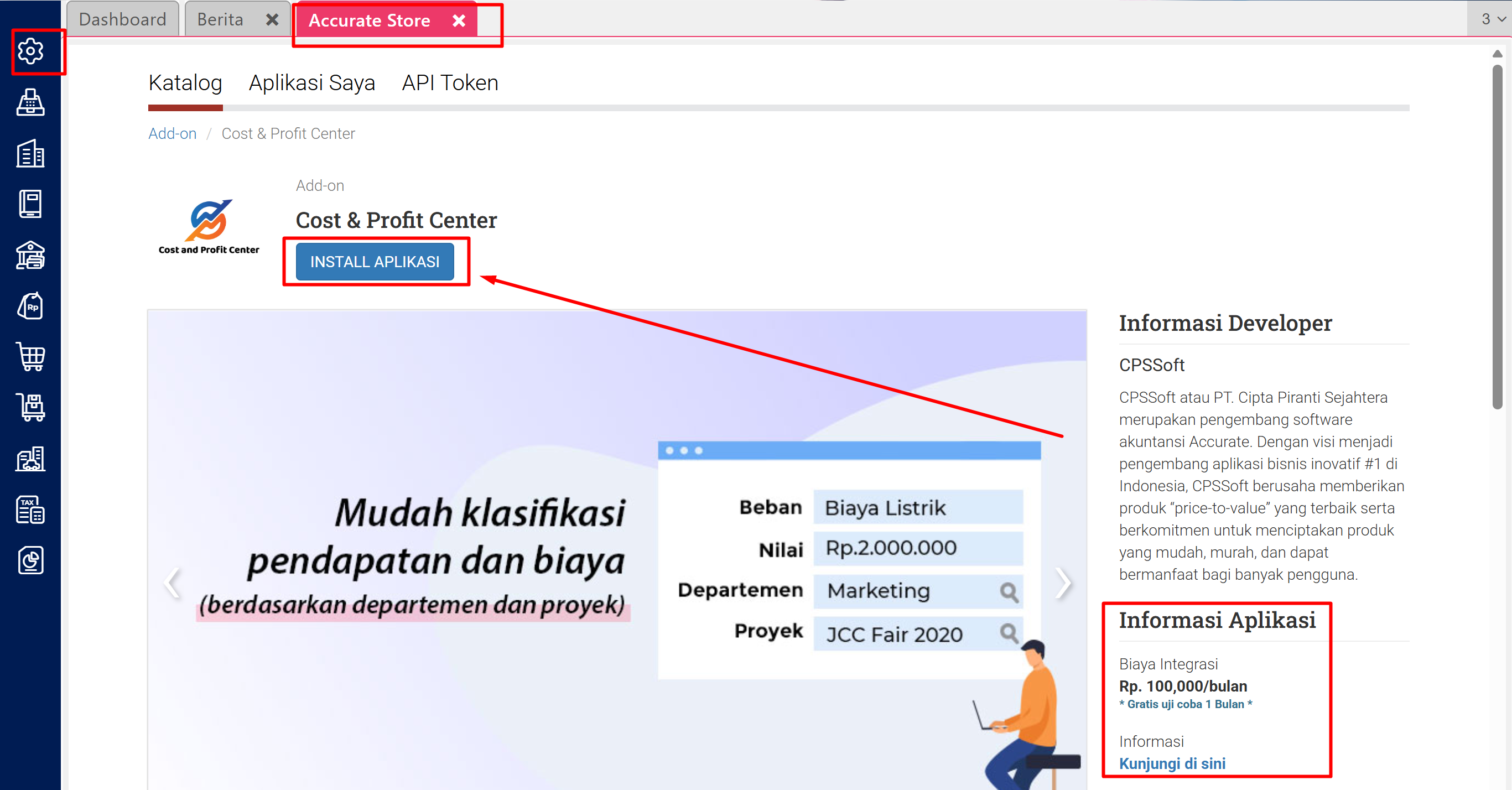The height and width of the screenshot is (790, 1512).
Task: Open the pie chart reports sidebar icon
Action: (30, 560)
